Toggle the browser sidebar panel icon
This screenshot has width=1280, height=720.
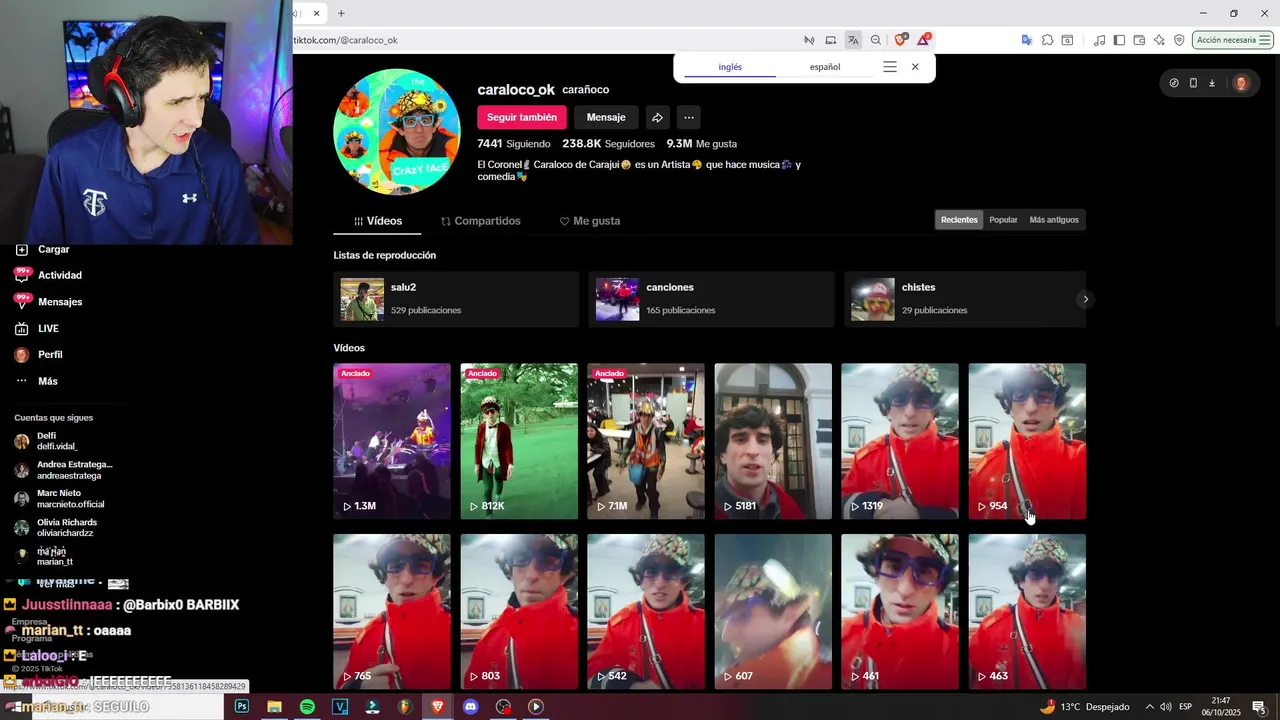1119,40
